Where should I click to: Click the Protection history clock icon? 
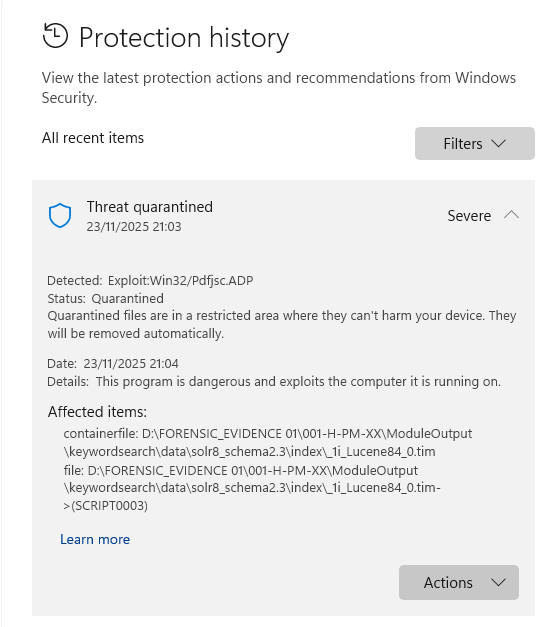click(55, 36)
